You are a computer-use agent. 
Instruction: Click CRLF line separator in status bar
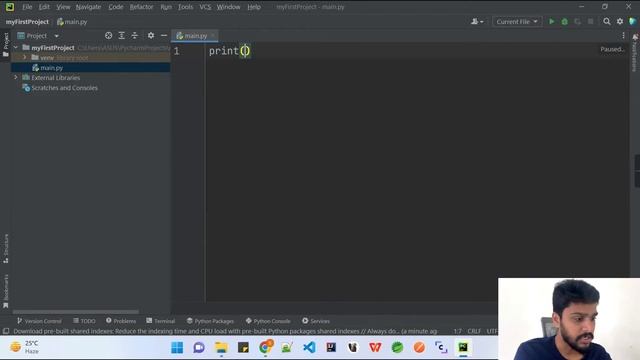click(x=474, y=331)
